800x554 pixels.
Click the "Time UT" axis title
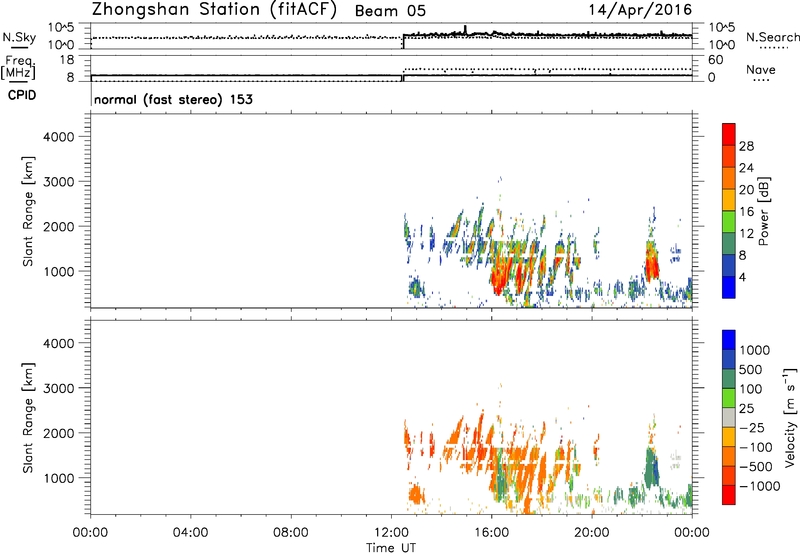coord(391,548)
